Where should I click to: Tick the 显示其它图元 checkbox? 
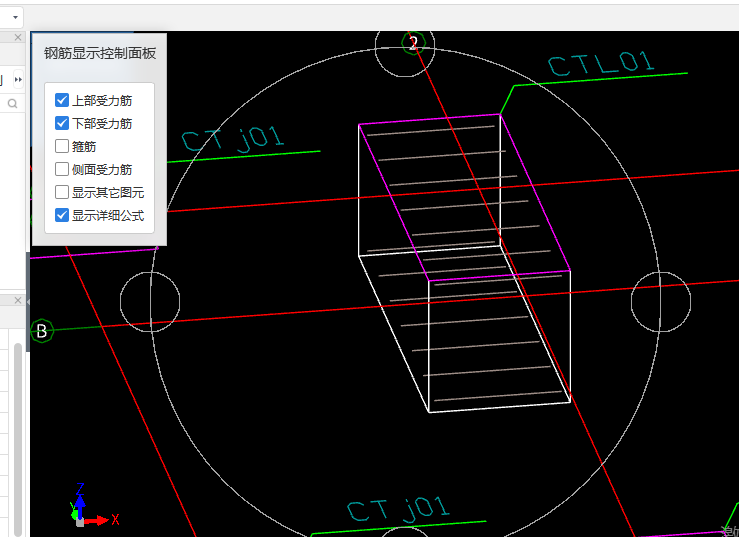click(62, 192)
